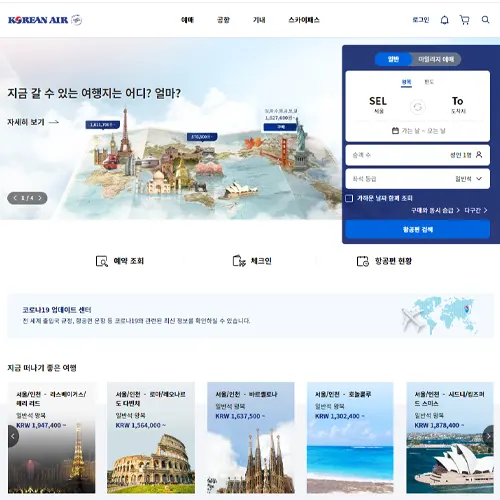Select the 왕복 round-trip tab
The width and height of the screenshot is (500, 500).
pos(406,82)
